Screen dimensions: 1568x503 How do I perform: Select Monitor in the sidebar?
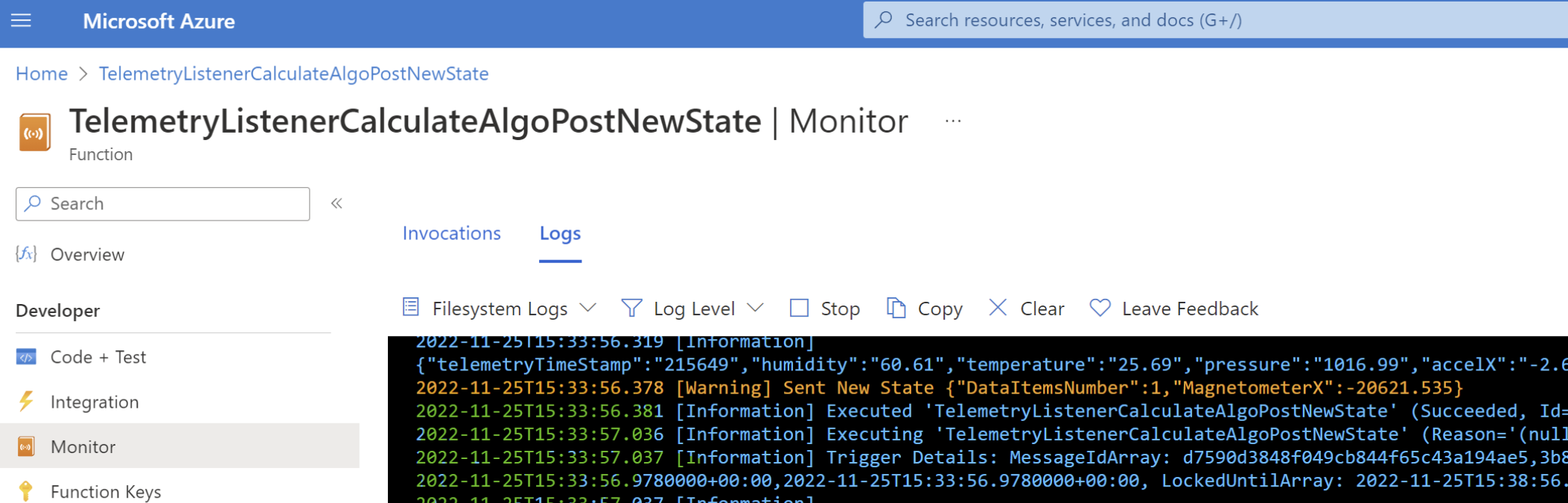tap(179, 446)
